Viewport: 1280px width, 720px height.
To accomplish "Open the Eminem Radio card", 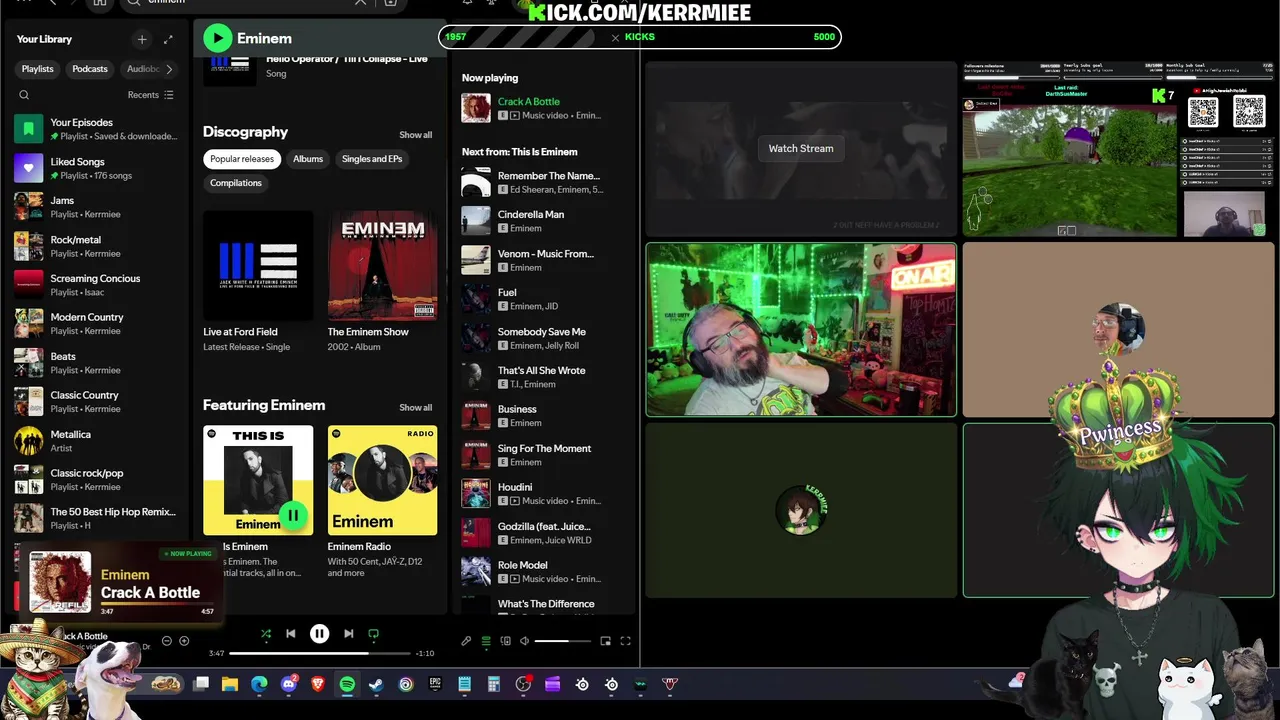I will coord(382,502).
